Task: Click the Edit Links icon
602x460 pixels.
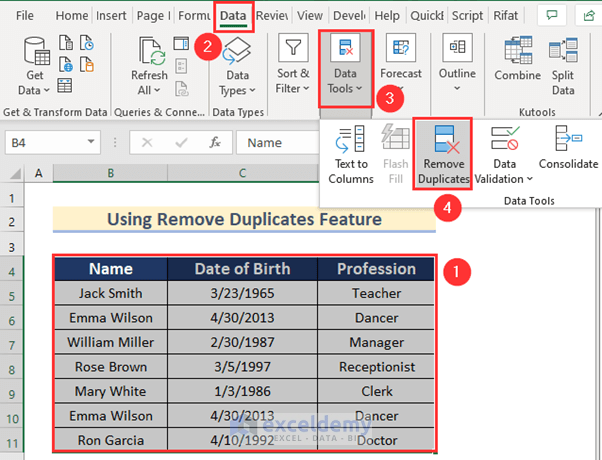Action: pyautogui.click(x=182, y=88)
